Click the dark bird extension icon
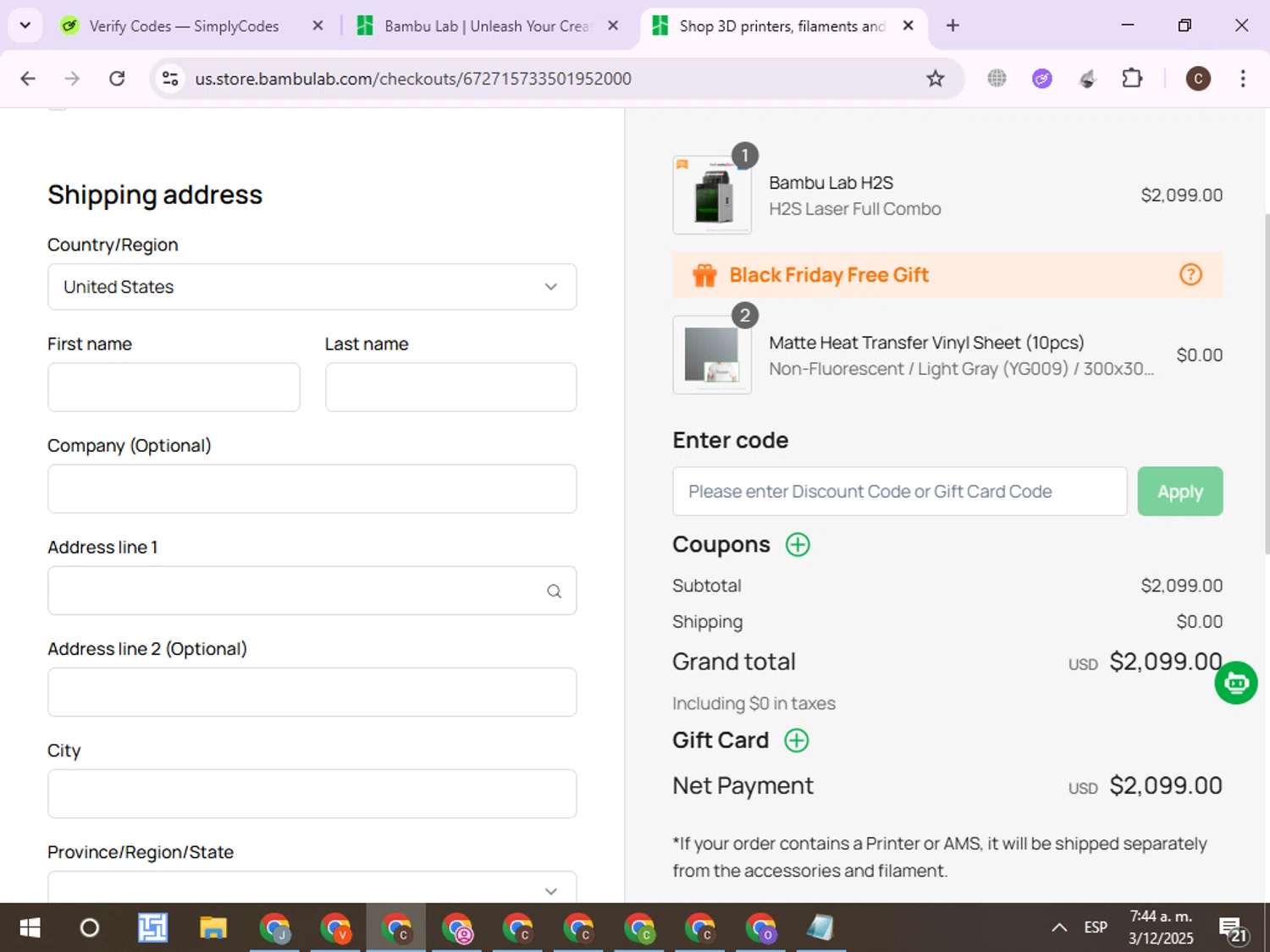The height and width of the screenshot is (952, 1270). (x=1087, y=79)
